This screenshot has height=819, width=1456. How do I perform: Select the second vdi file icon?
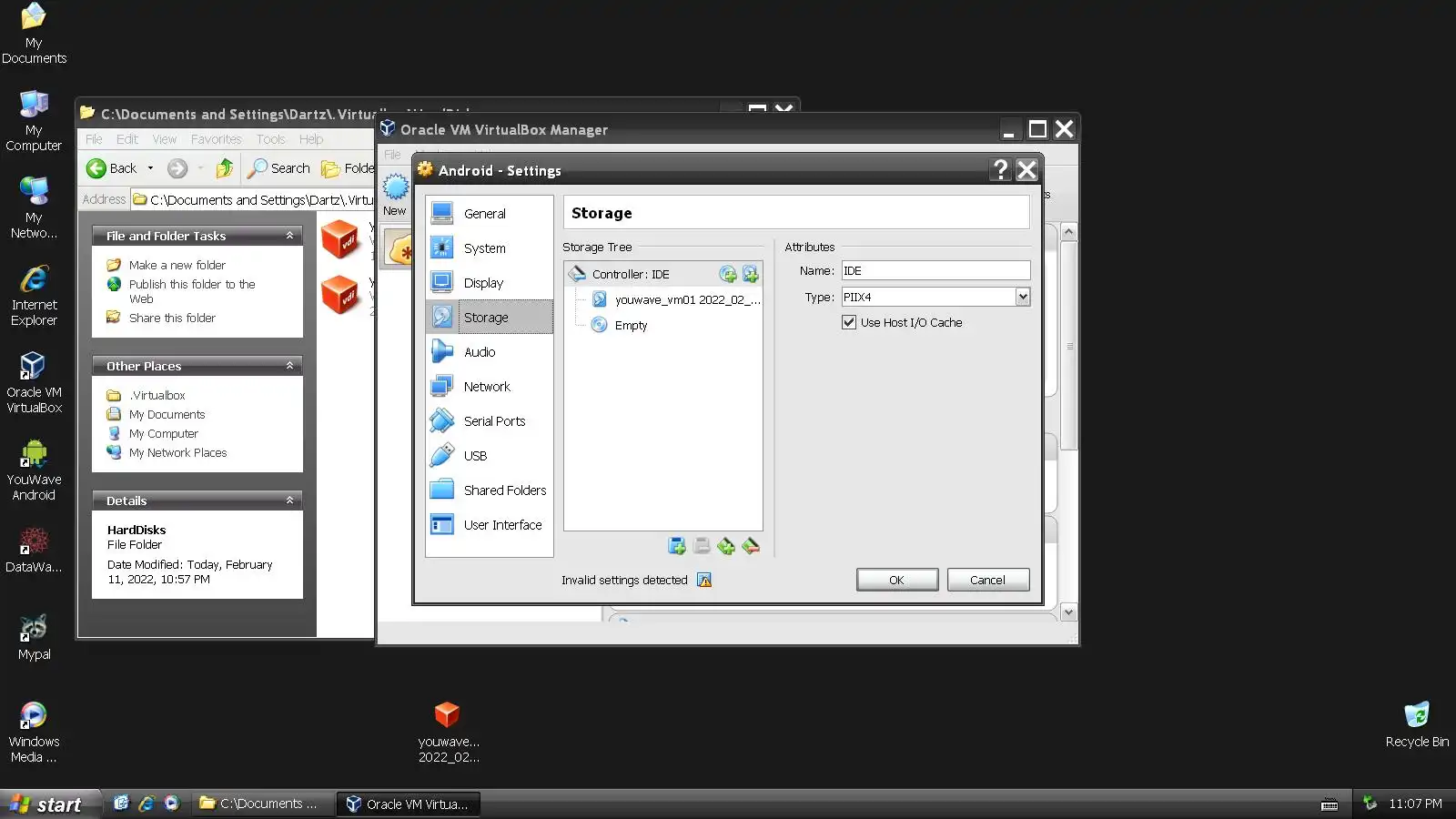coord(341,294)
